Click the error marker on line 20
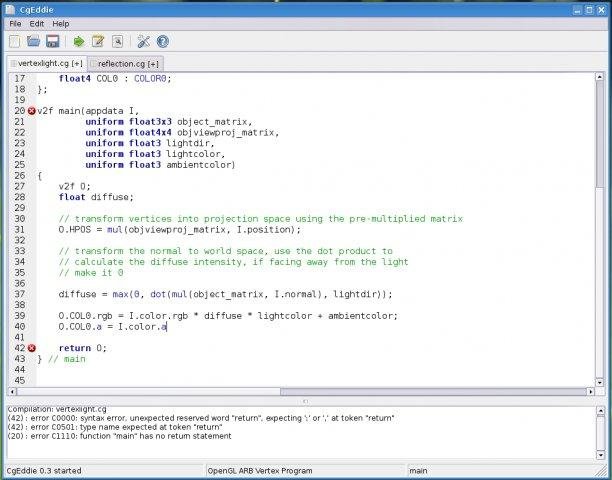This screenshot has width=612, height=480. click(x=32, y=111)
